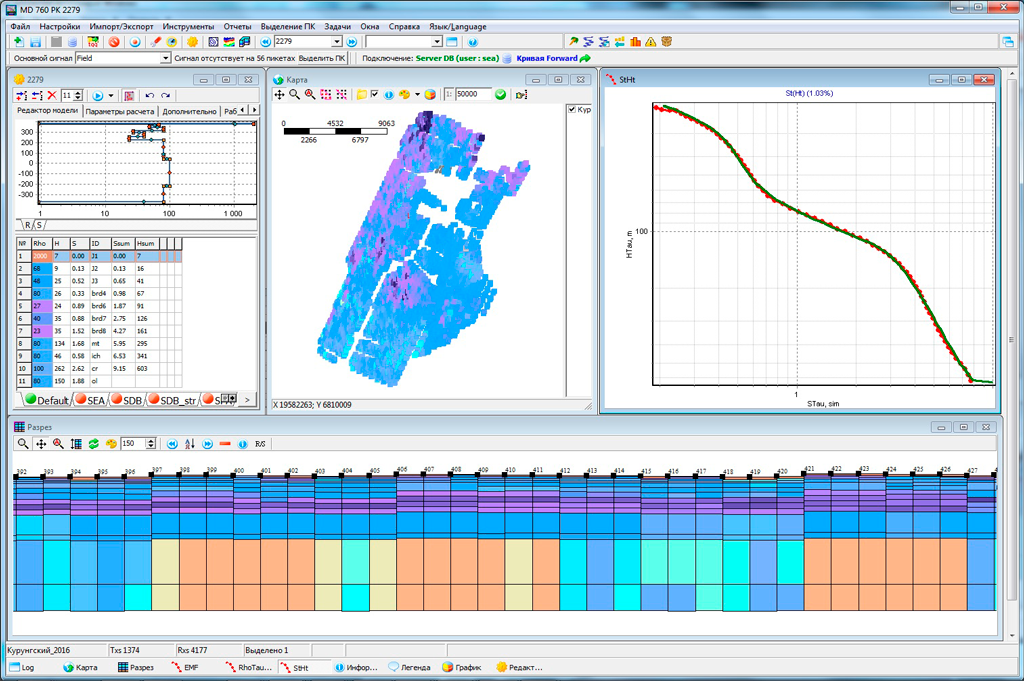
Task: Toggle the R/S button in Разрез toolbar
Action: tap(260, 443)
